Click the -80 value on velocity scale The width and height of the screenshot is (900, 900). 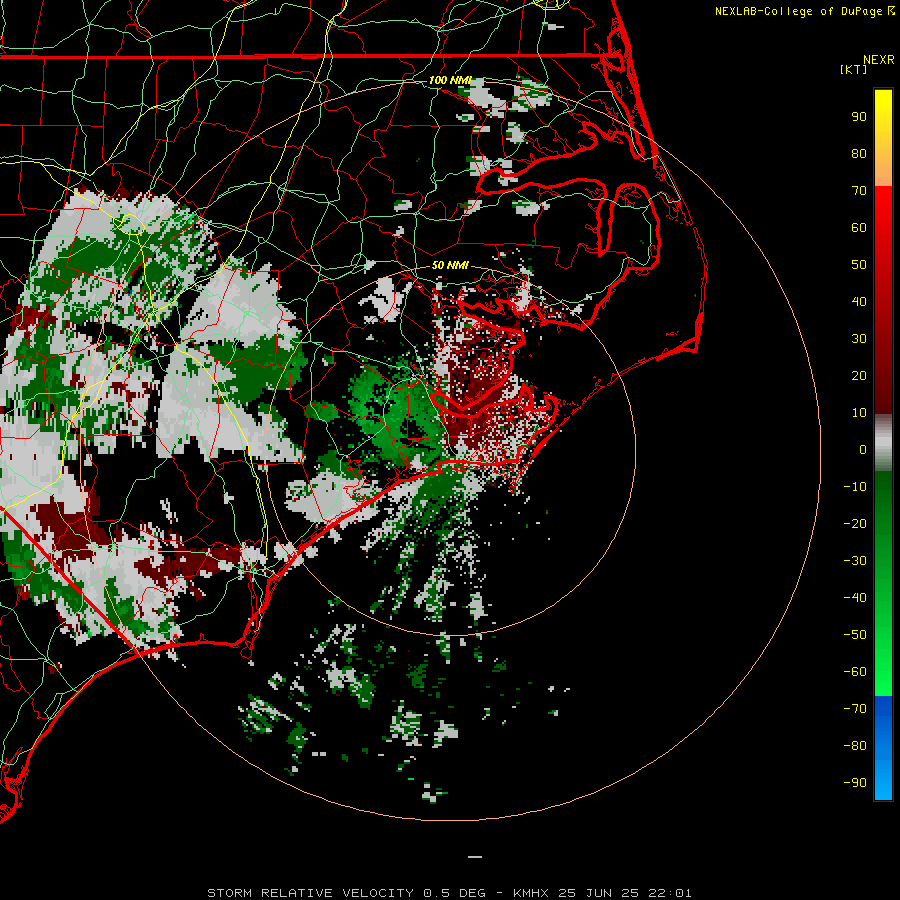pos(855,746)
